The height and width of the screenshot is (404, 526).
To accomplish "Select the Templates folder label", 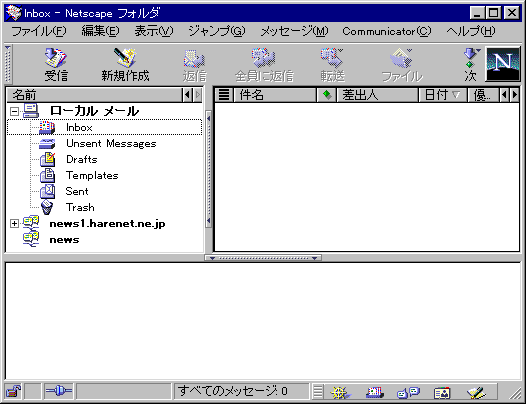I will pyautogui.click(x=92, y=175).
